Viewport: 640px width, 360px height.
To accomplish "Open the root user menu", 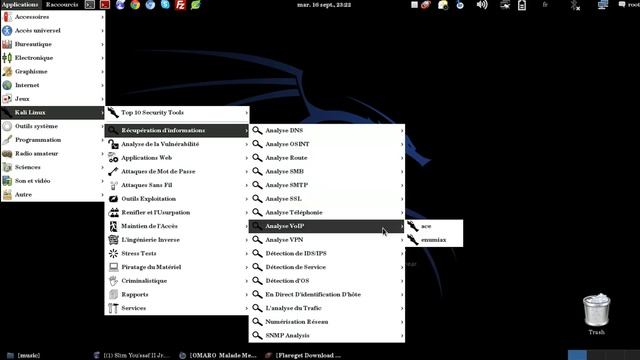I will pyautogui.click(x=629, y=5).
